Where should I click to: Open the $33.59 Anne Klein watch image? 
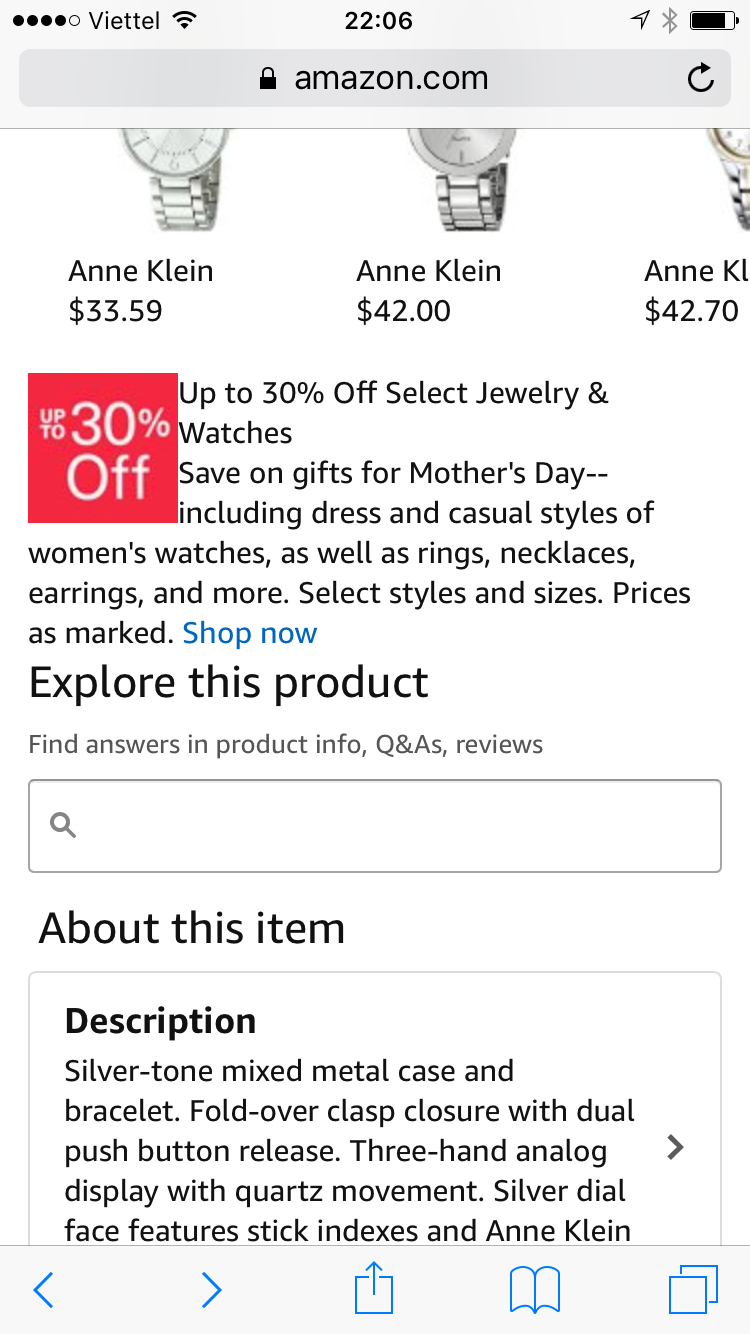pyautogui.click(x=175, y=180)
